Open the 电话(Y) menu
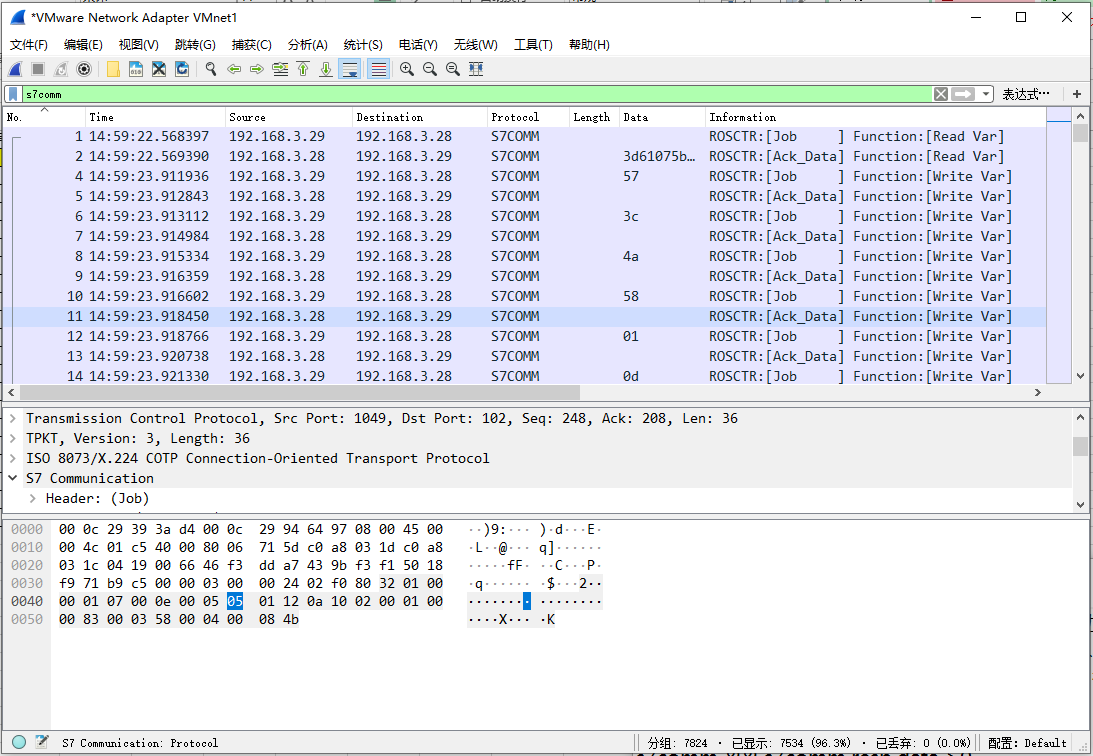The height and width of the screenshot is (756, 1093). (418, 45)
